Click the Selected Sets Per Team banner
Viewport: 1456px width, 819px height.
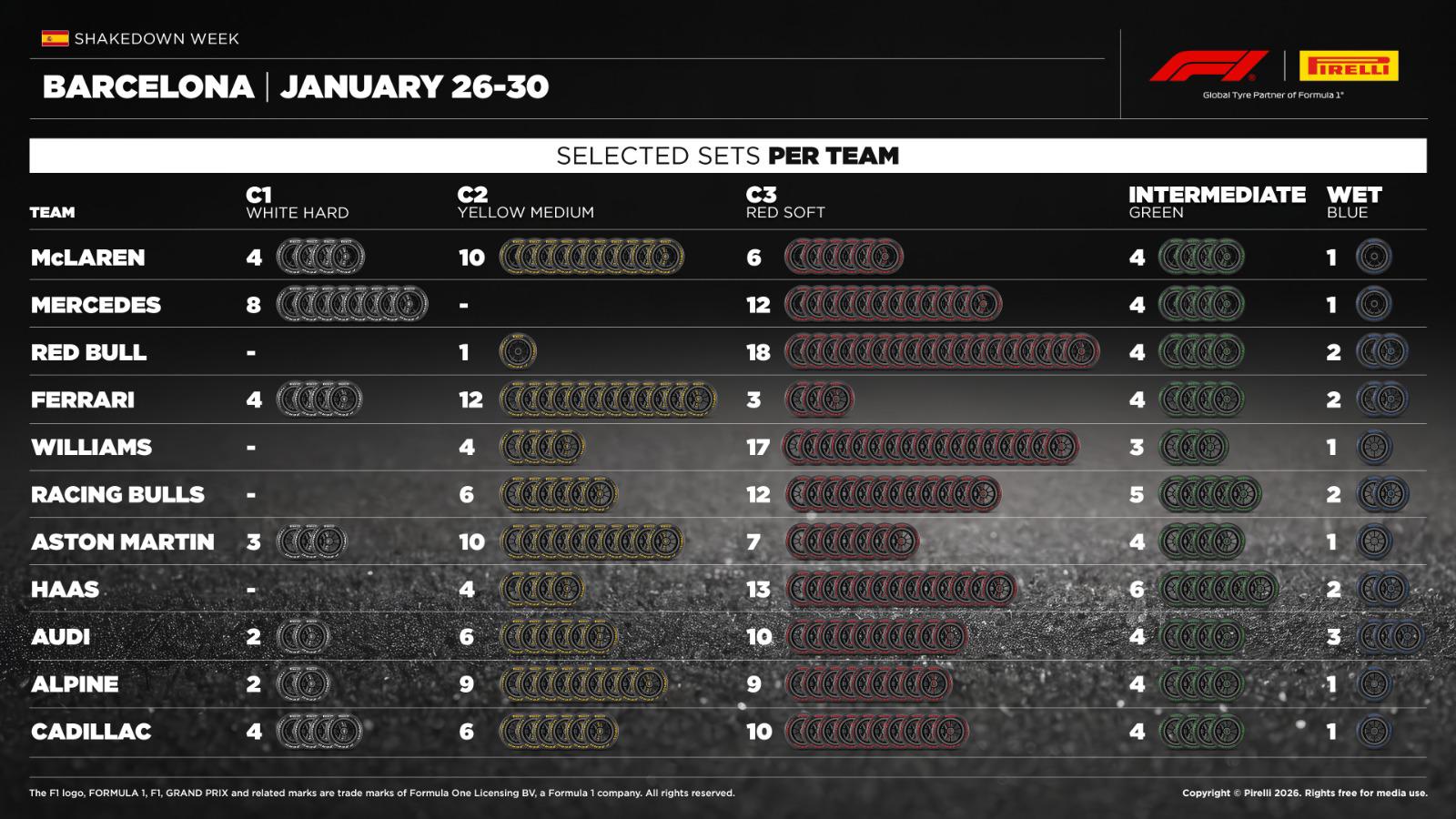pos(727,156)
